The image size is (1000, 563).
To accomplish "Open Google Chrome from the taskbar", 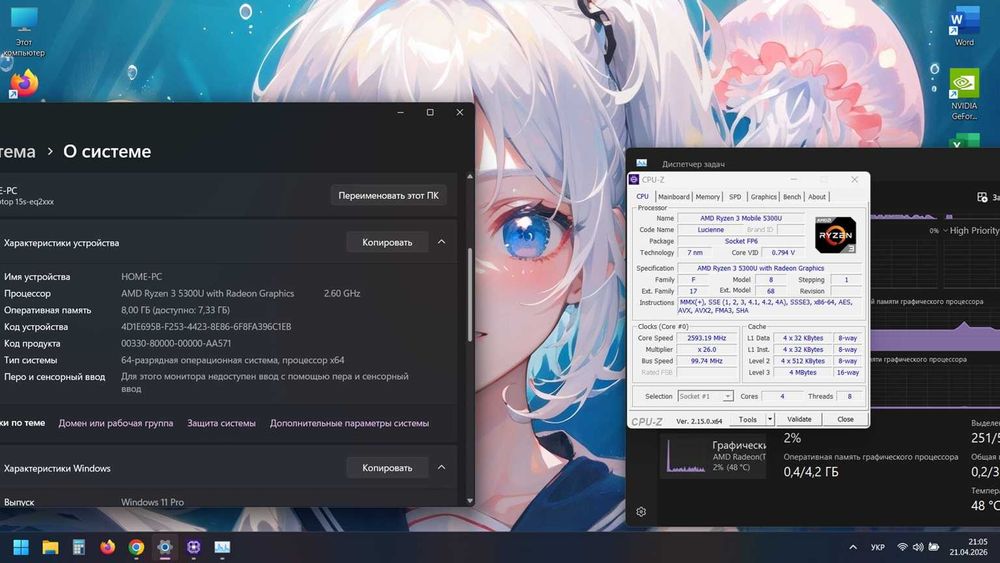I will pyautogui.click(x=136, y=547).
